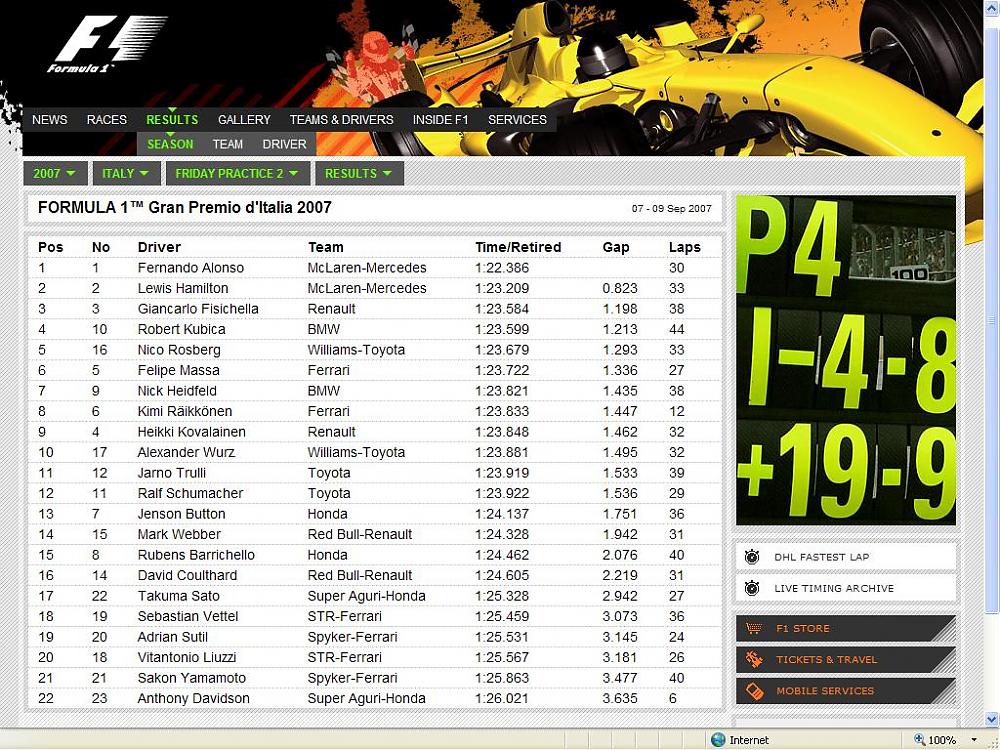1000x750 pixels.
Task: Click the Laps column header
Action: coord(685,247)
